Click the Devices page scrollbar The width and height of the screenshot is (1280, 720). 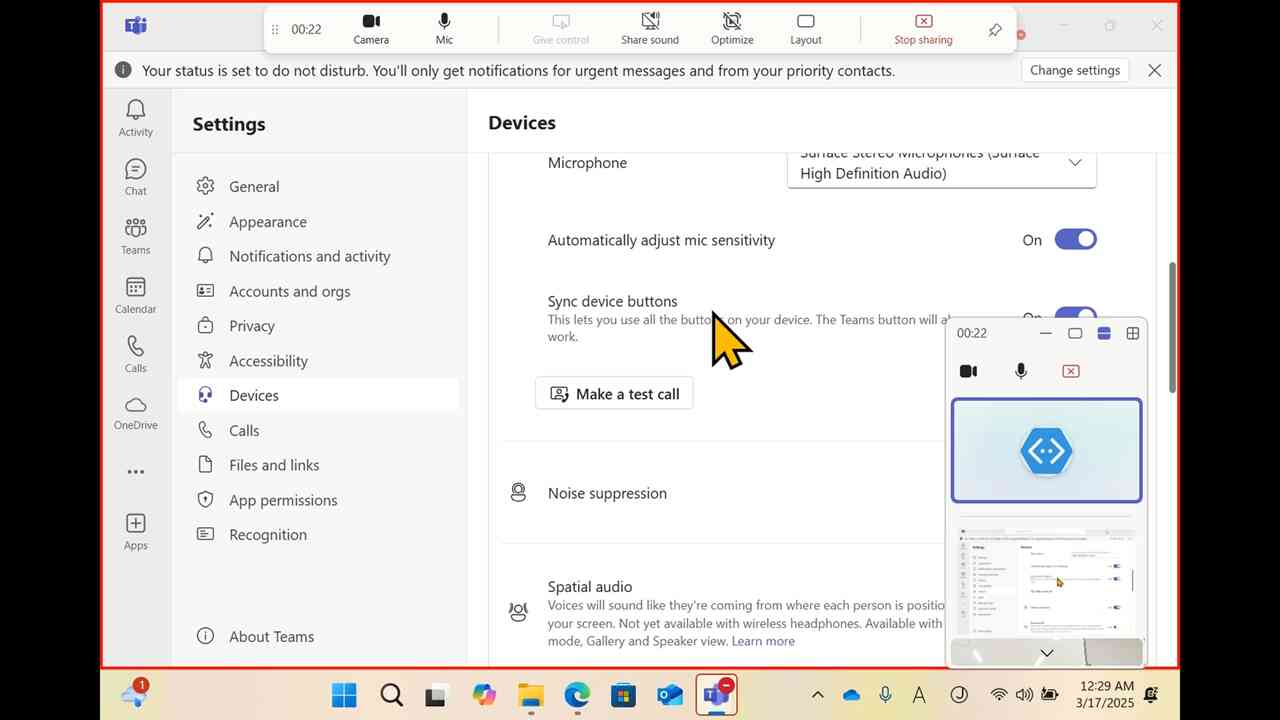point(1172,328)
